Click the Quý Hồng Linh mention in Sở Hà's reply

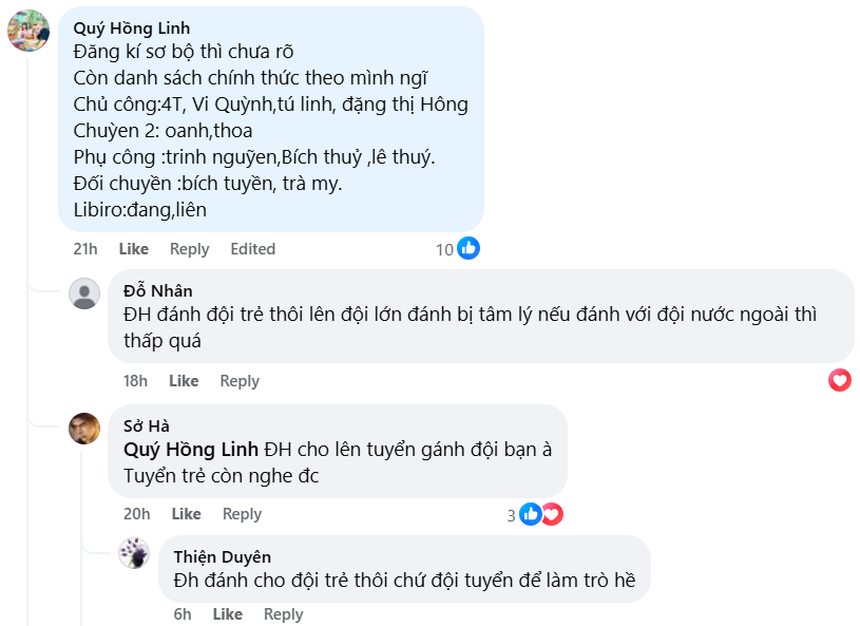[x=191, y=450]
